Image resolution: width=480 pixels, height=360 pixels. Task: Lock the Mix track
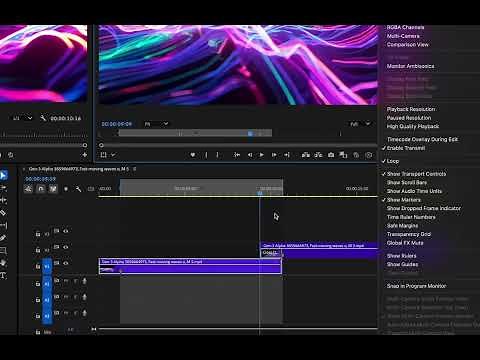pos(38,332)
